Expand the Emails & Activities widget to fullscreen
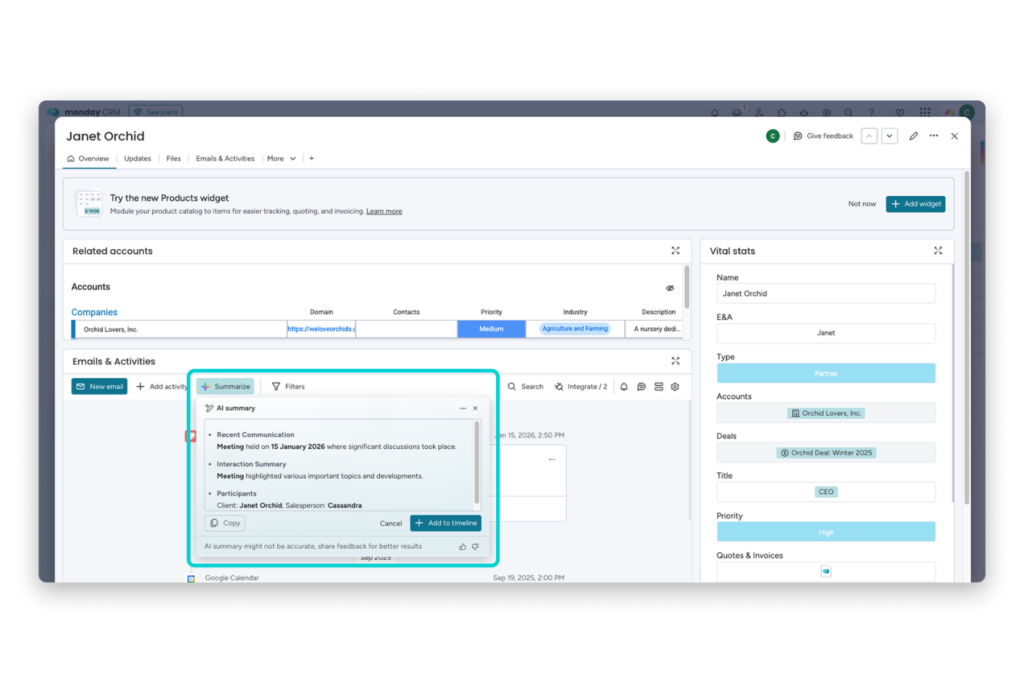Viewport: 1024px width, 683px height. (675, 361)
